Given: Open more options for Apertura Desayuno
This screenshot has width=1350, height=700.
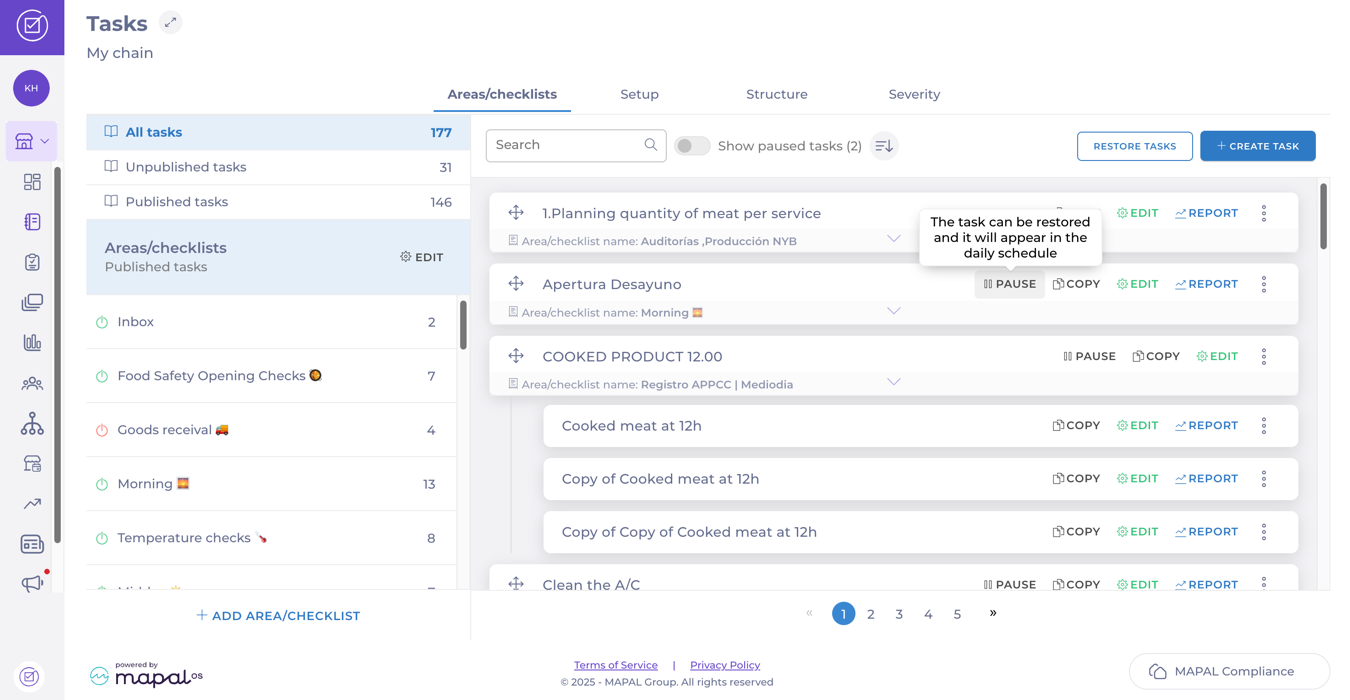Looking at the screenshot, I should pos(1264,284).
